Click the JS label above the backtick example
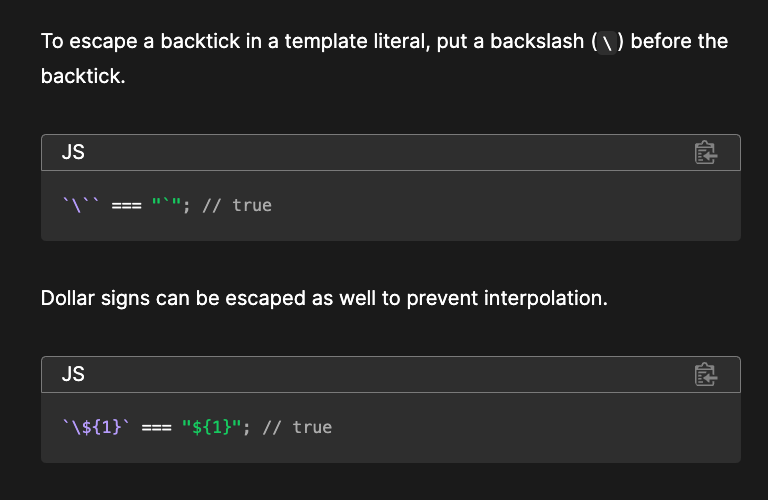Image resolution: width=768 pixels, height=500 pixels. (x=73, y=153)
